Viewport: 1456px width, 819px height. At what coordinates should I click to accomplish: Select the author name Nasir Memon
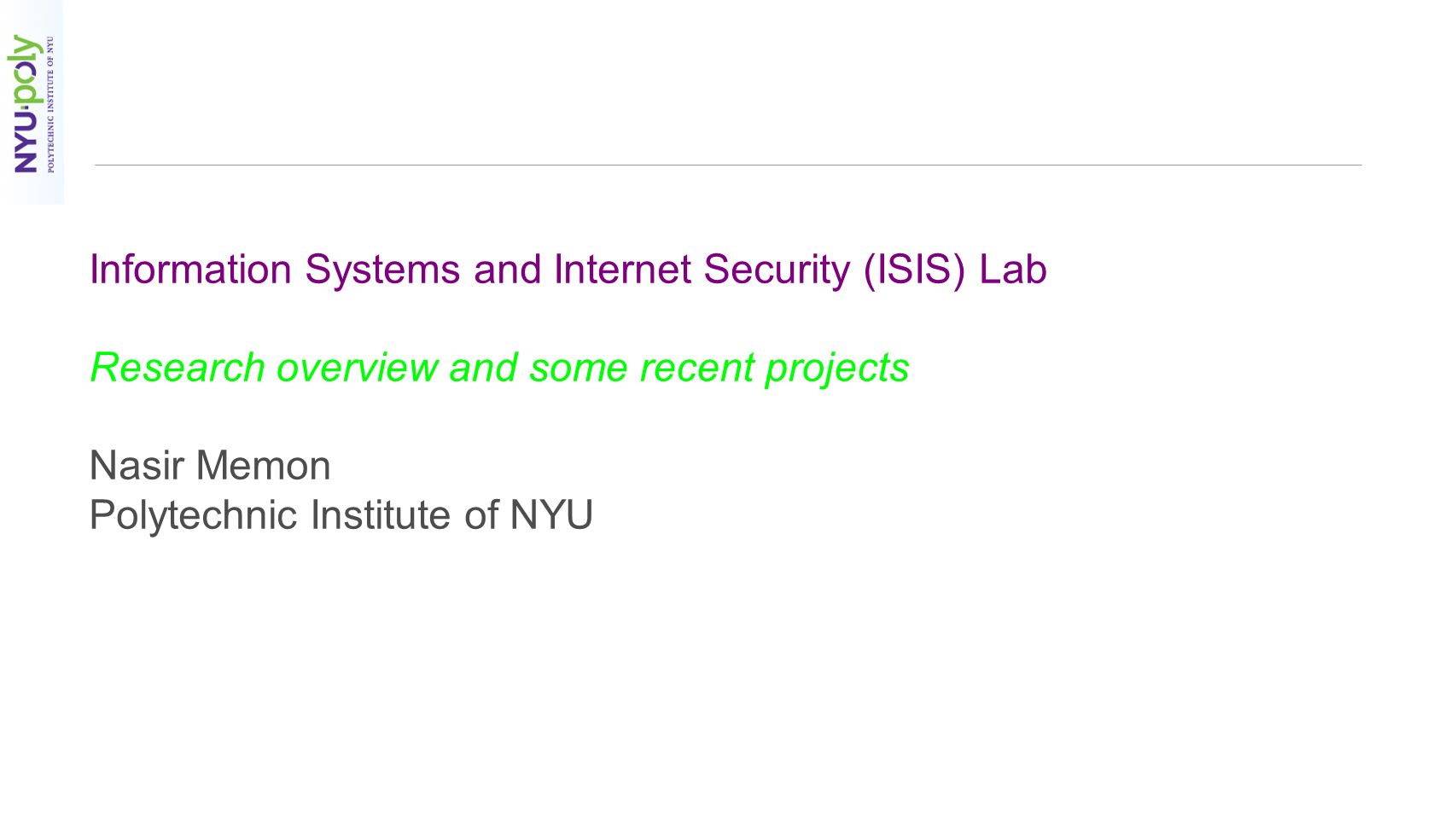coord(210,466)
